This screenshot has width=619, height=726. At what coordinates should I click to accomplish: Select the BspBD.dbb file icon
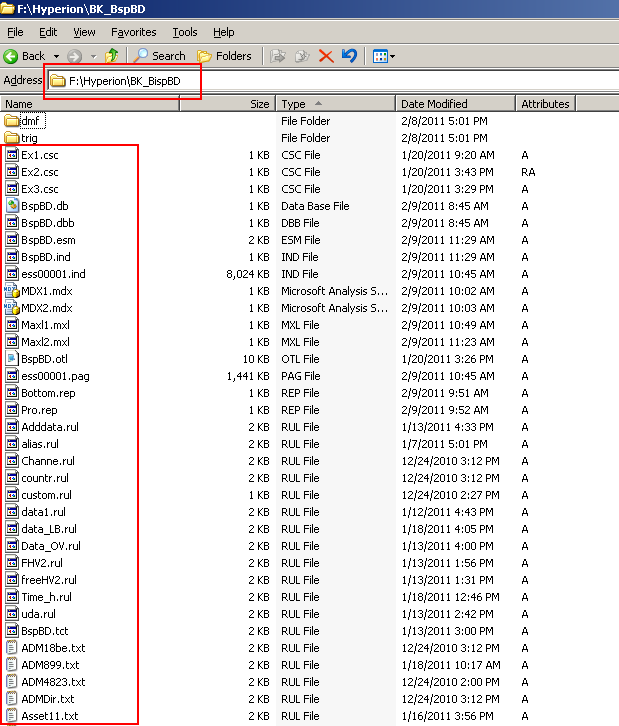pyautogui.click(x=12, y=223)
